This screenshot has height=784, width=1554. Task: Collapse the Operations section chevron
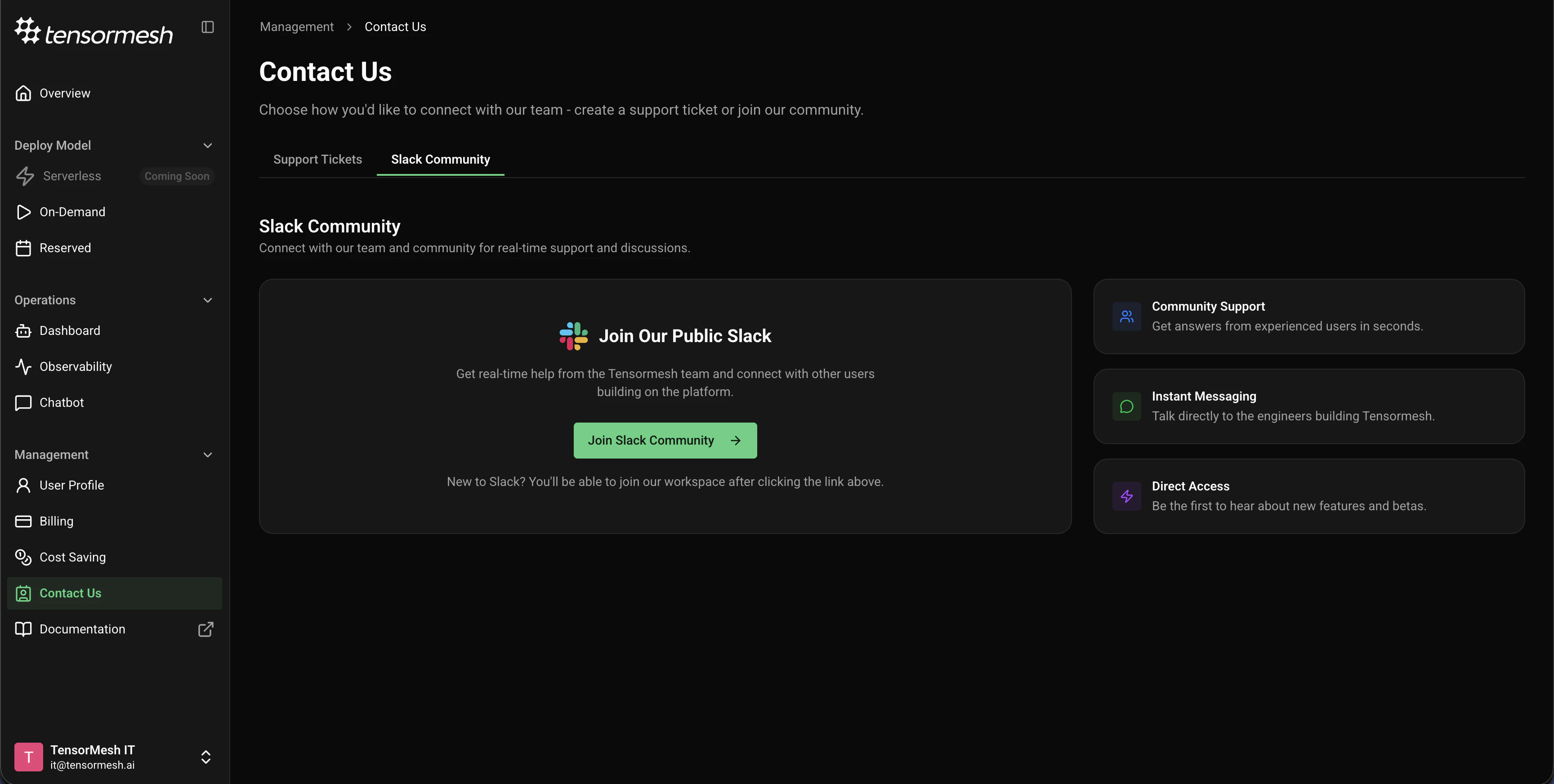point(208,300)
